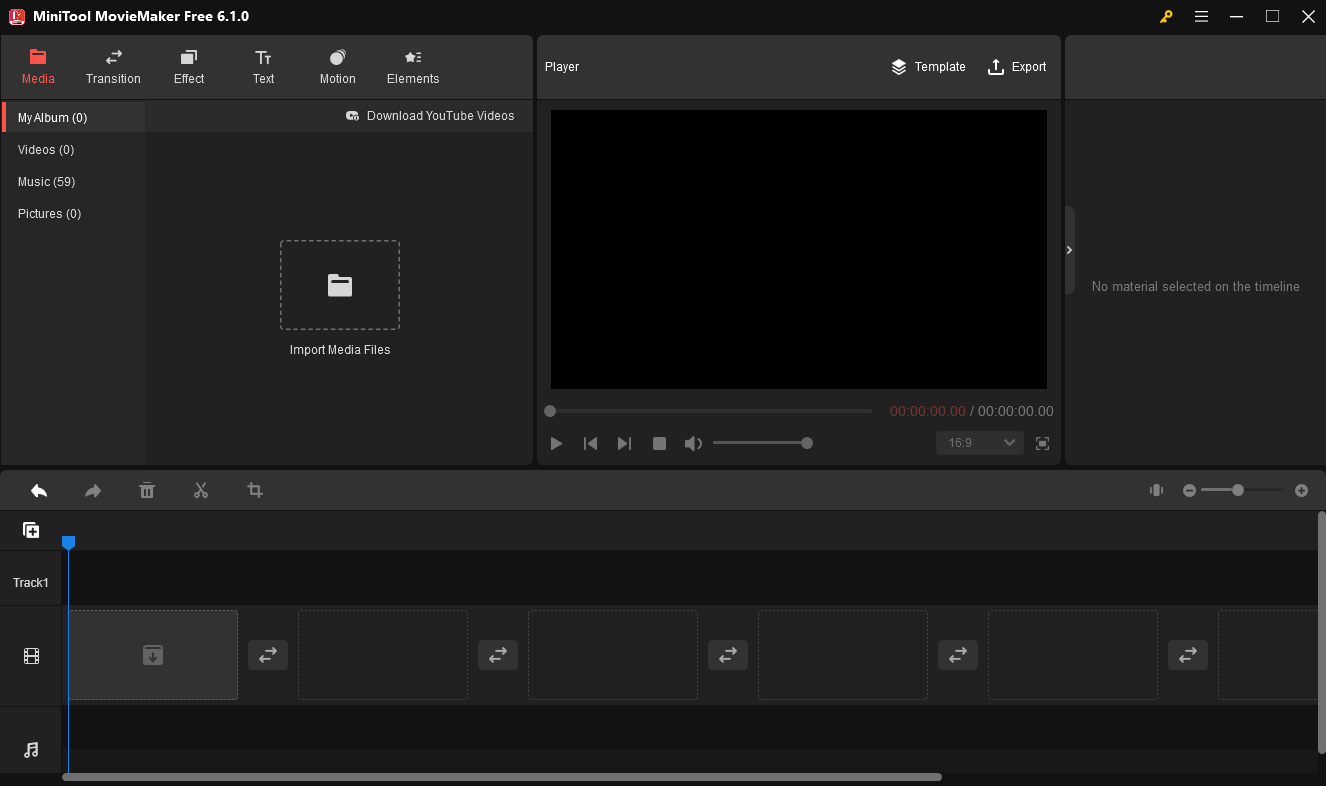This screenshot has height=786, width=1326.
Task: Open the Effect tab
Action: (x=189, y=67)
